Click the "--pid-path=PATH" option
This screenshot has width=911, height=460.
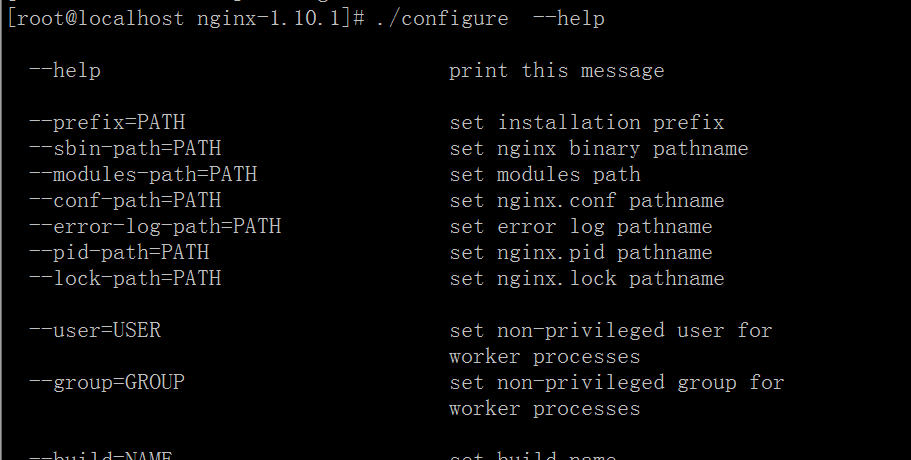coord(120,253)
